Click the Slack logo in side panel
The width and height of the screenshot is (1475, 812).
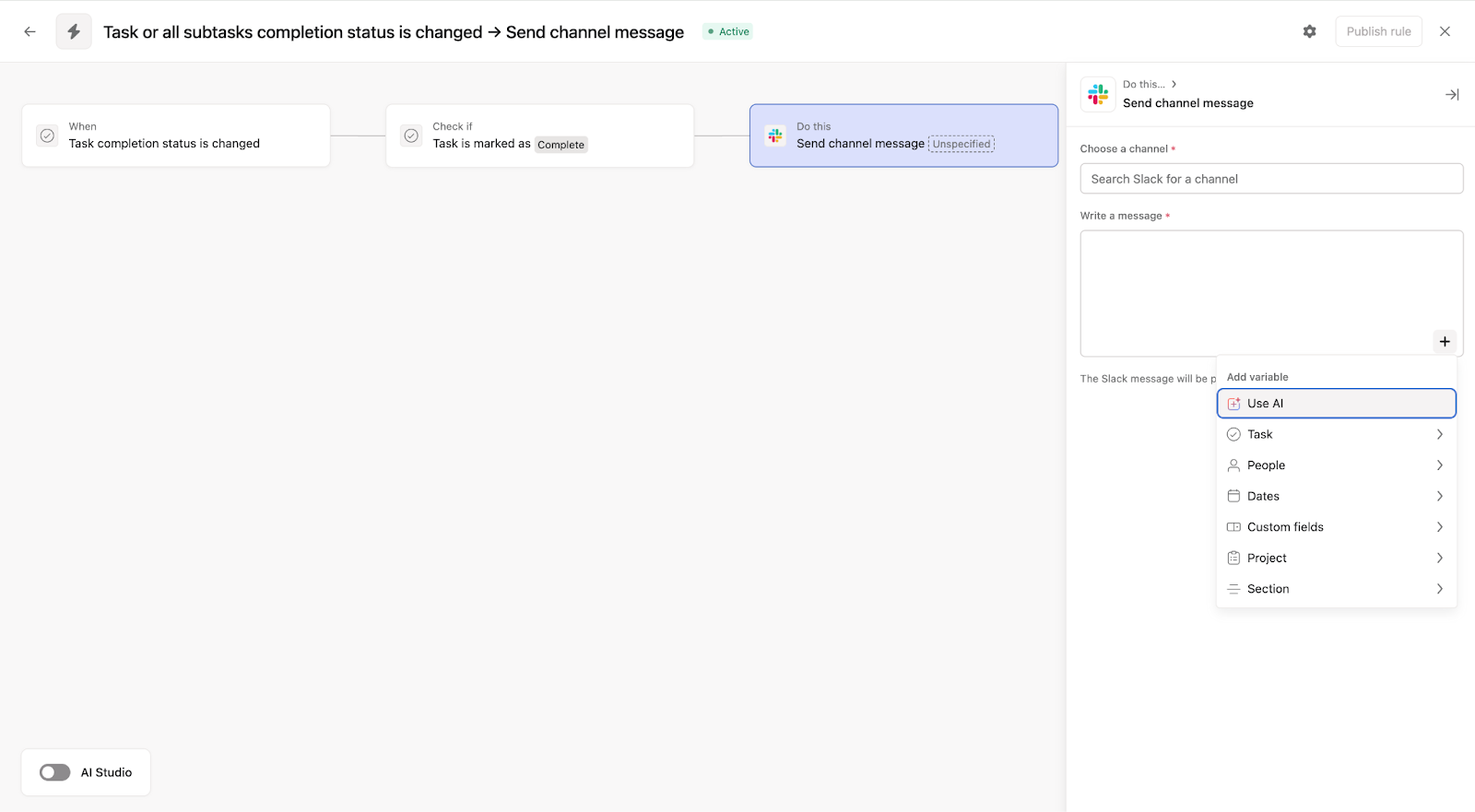1098,94
